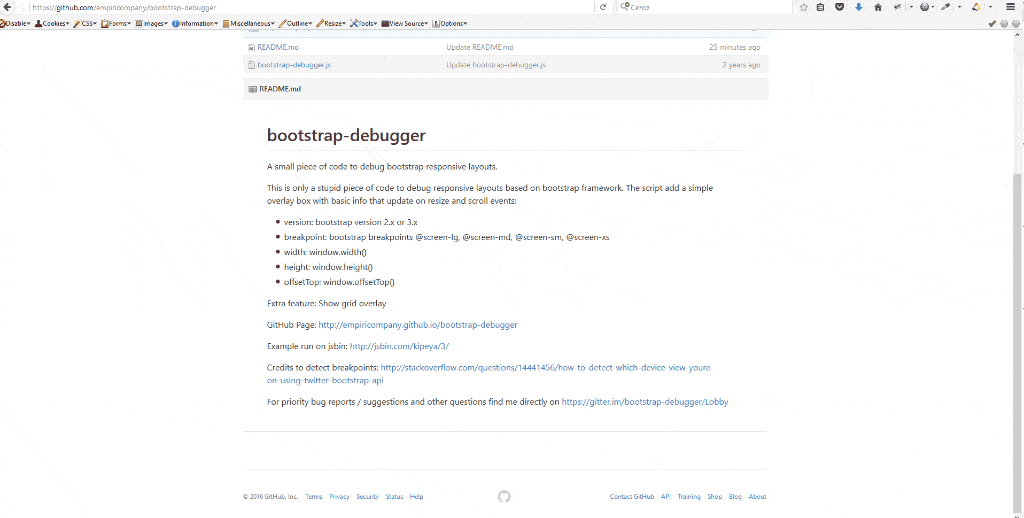Expand the Tools dropdown menu

click(x=364, y=24)
